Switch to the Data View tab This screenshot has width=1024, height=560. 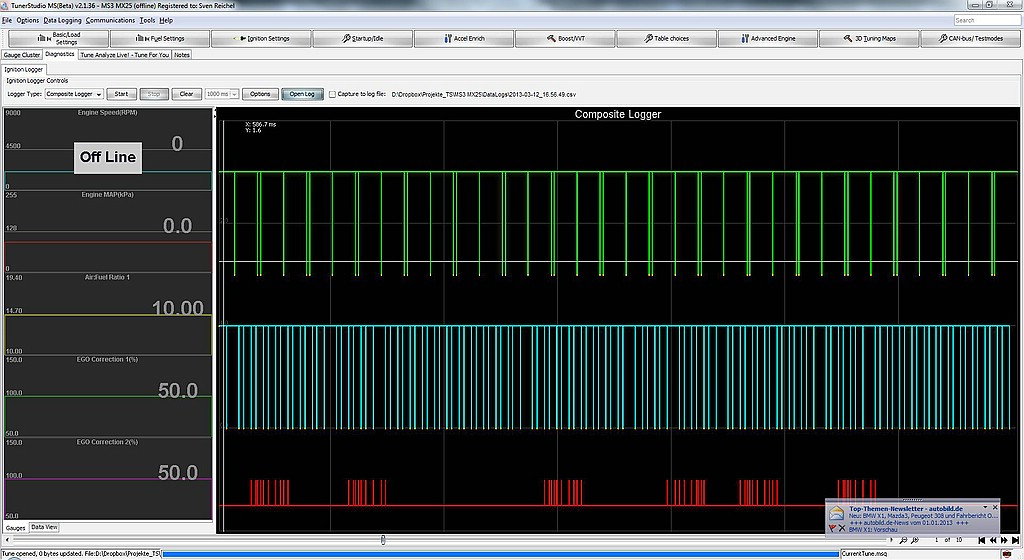44,527
